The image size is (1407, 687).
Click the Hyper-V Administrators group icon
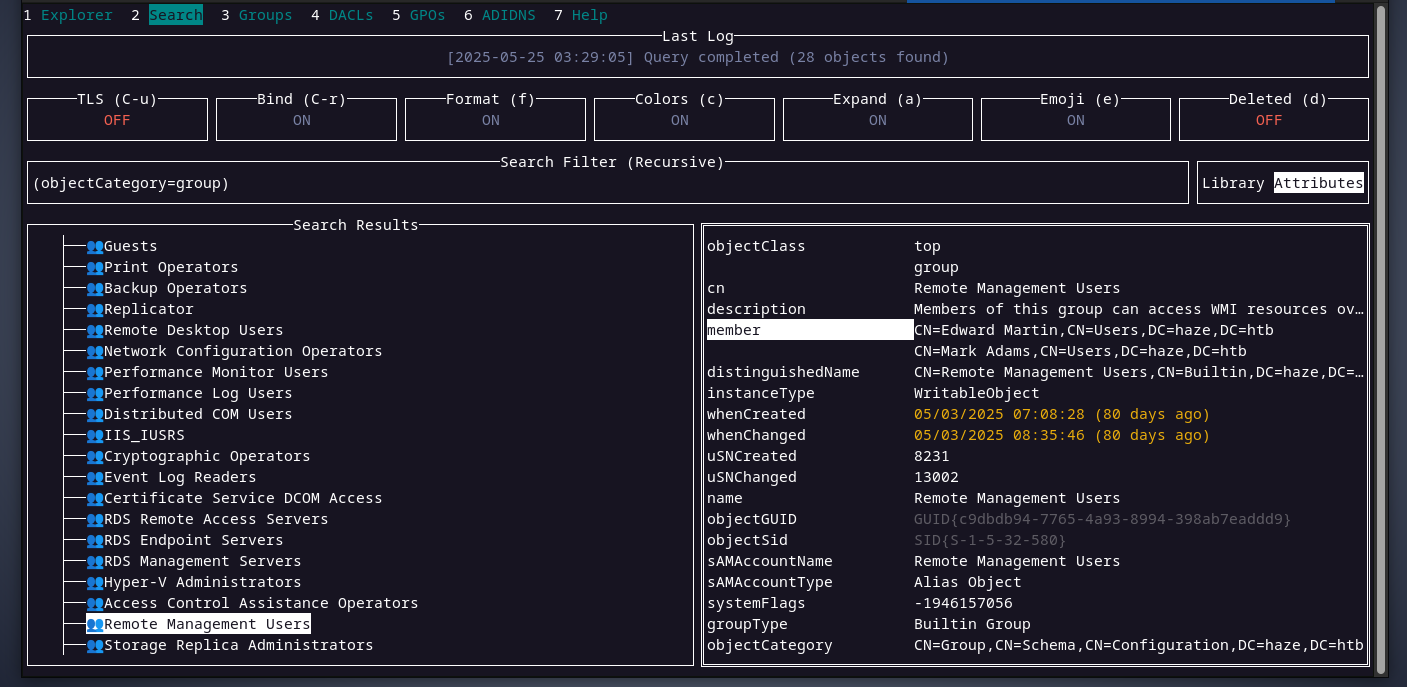[x=95, y=582]
